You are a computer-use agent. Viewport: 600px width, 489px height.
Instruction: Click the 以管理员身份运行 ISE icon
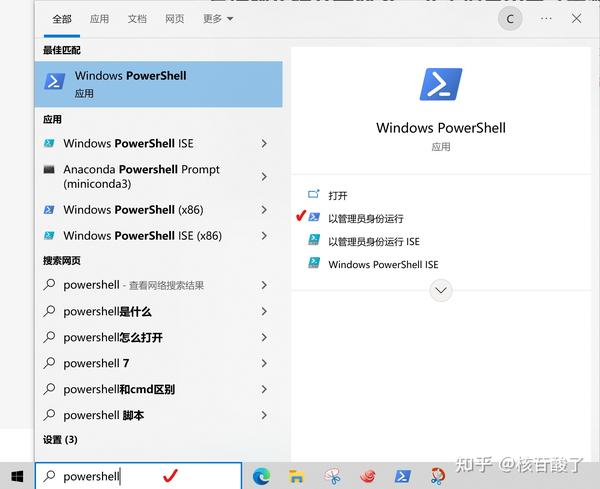click(x=314, y=240)
